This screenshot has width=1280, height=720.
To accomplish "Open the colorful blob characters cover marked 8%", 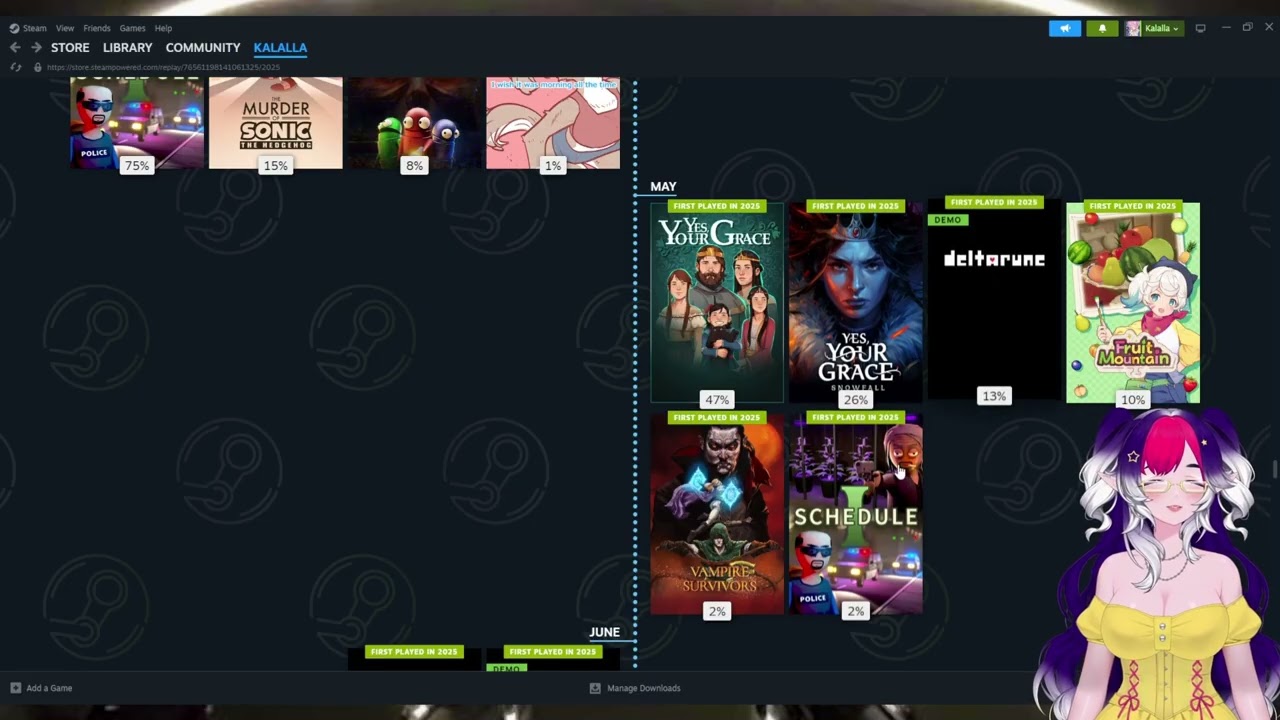I will coord(414,123).
